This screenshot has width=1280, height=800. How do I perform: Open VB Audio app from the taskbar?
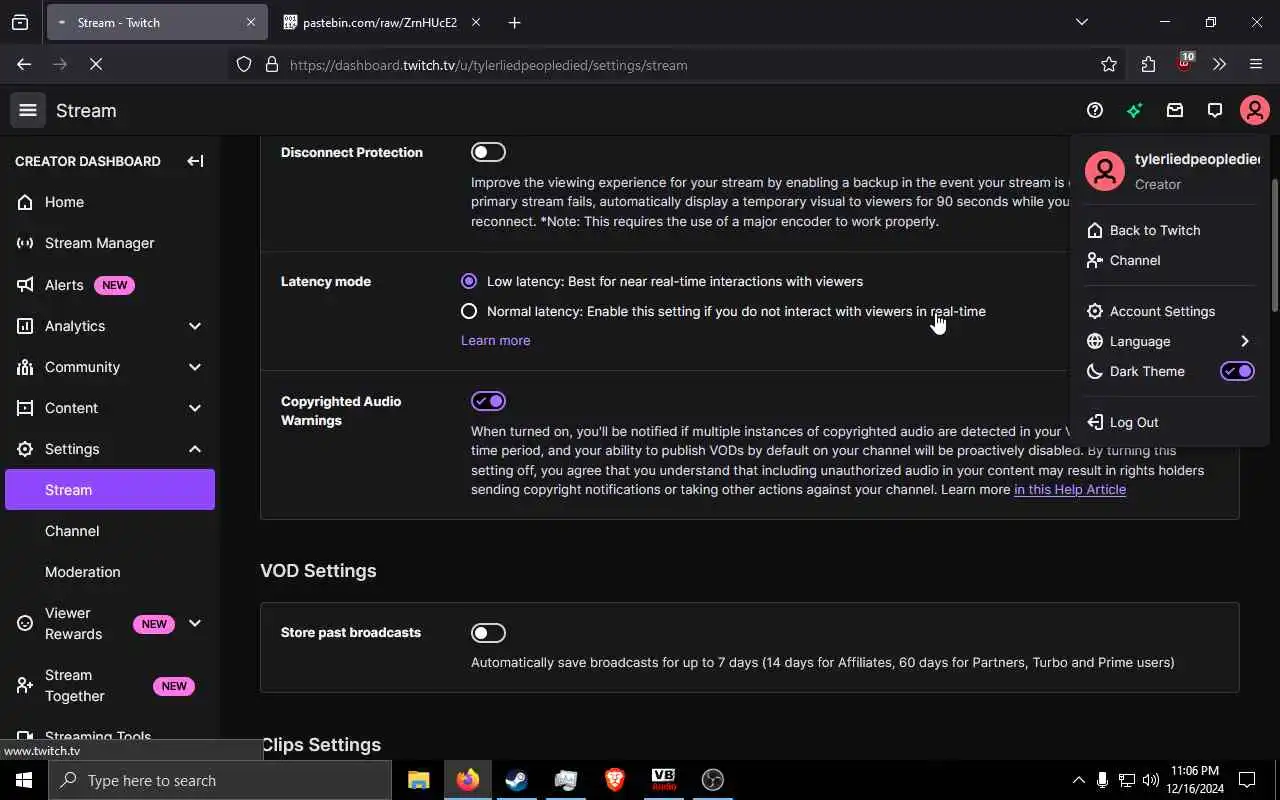[663, 780]
